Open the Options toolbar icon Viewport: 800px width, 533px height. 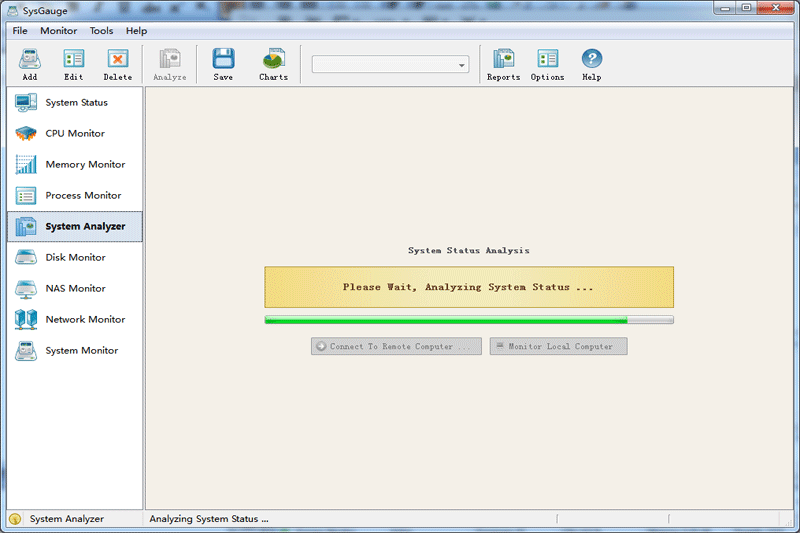click(x=547, y=64)
